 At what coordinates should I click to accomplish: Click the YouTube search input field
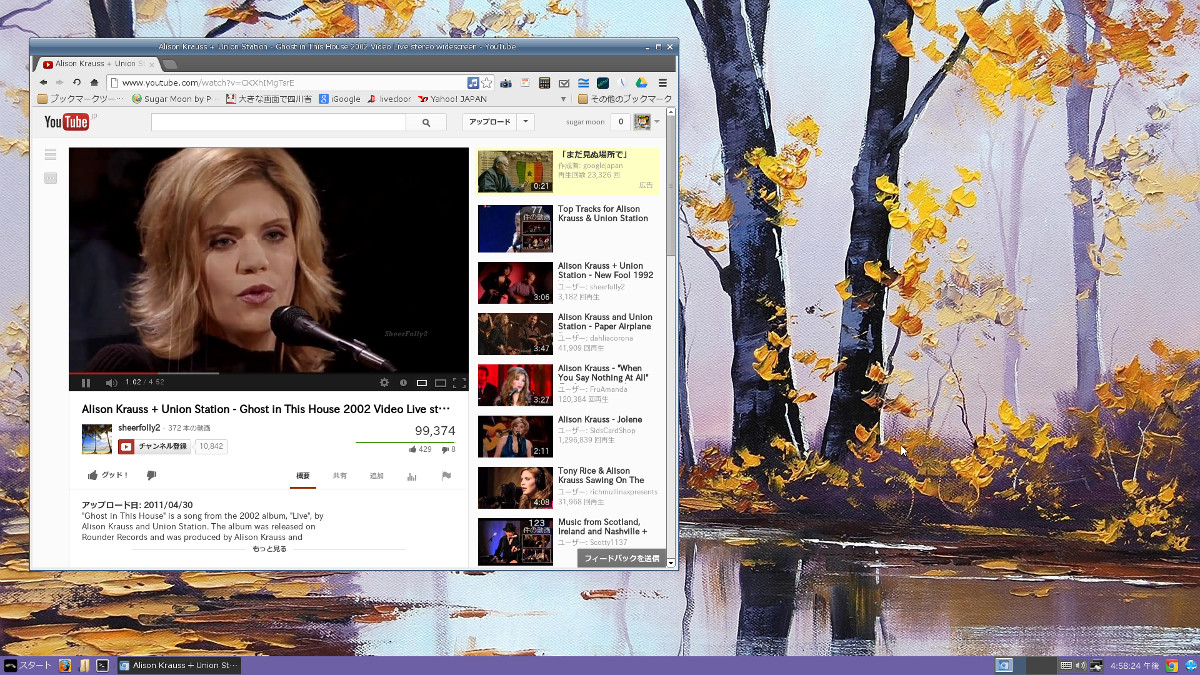(x=278, y=122)
